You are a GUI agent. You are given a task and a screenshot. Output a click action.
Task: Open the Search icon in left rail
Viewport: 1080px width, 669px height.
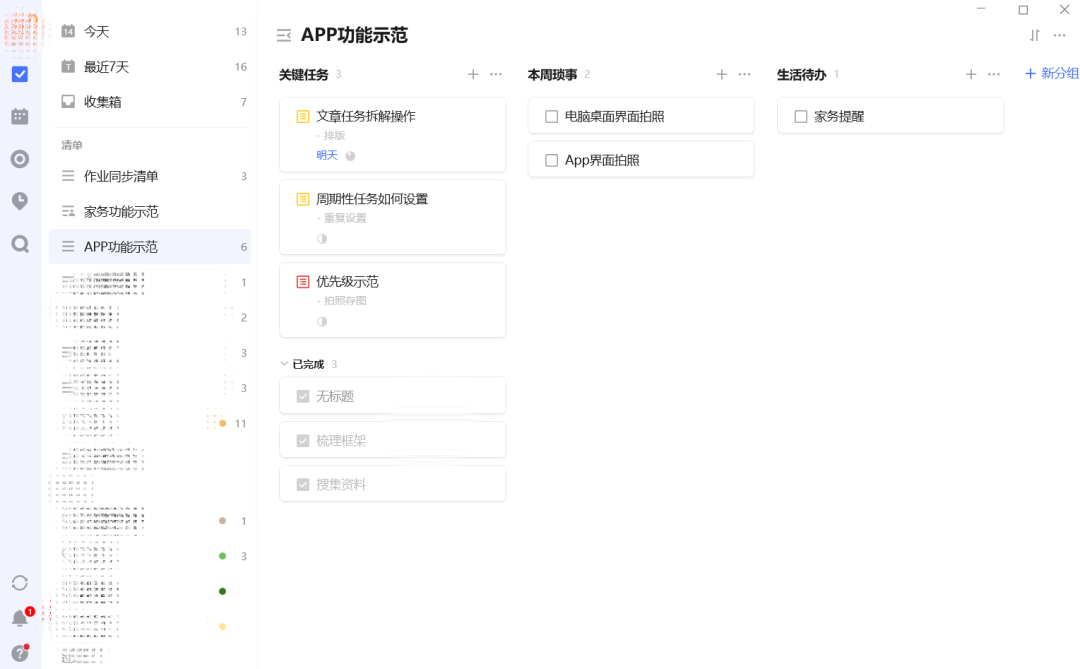click(20, 244)
